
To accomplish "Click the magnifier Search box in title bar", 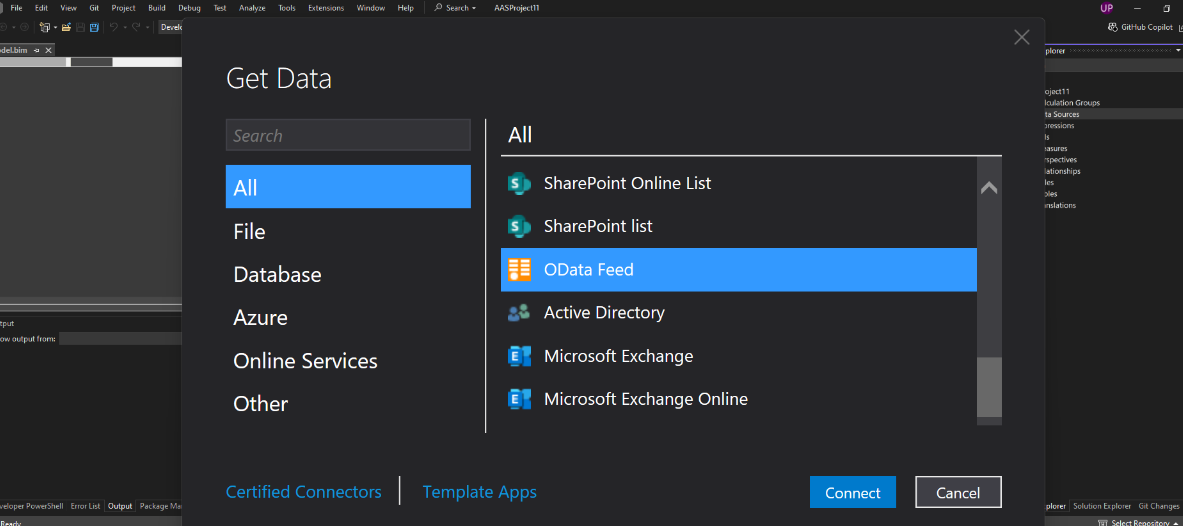I will click(x=456, y=8).
